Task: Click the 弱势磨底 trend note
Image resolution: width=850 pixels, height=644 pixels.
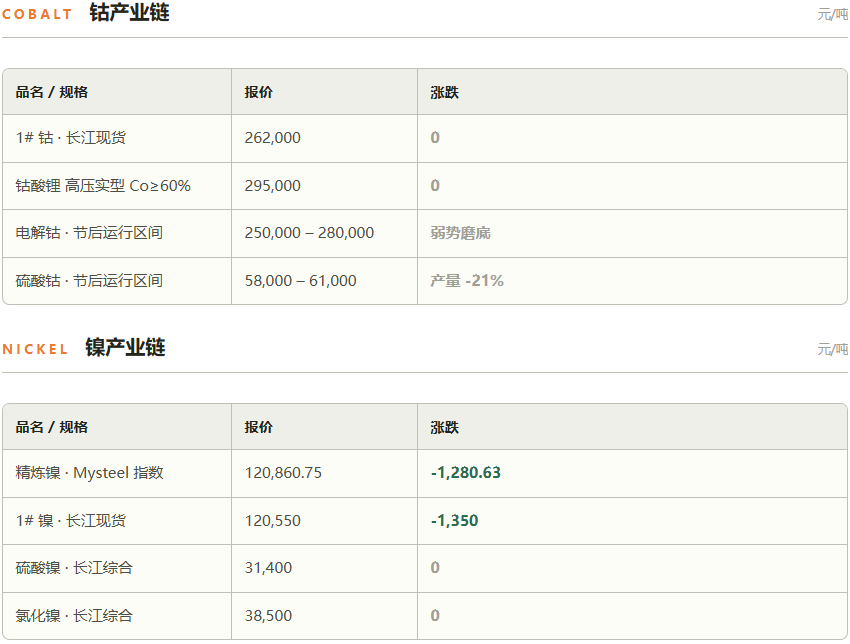Action: click(x=460, y=233)
